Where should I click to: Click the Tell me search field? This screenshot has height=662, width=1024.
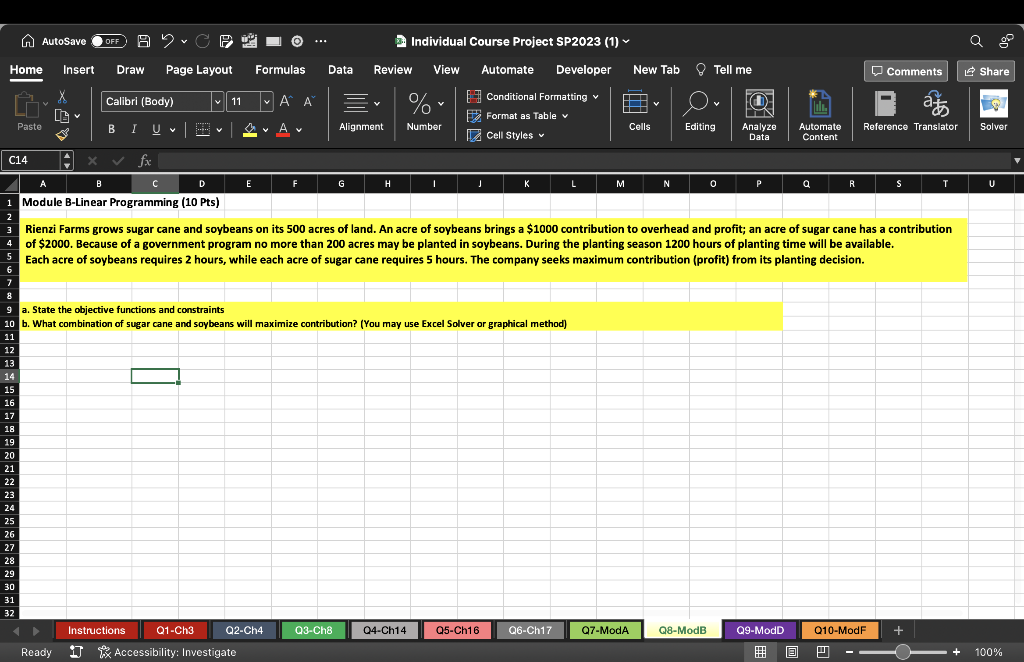[724, 70]
